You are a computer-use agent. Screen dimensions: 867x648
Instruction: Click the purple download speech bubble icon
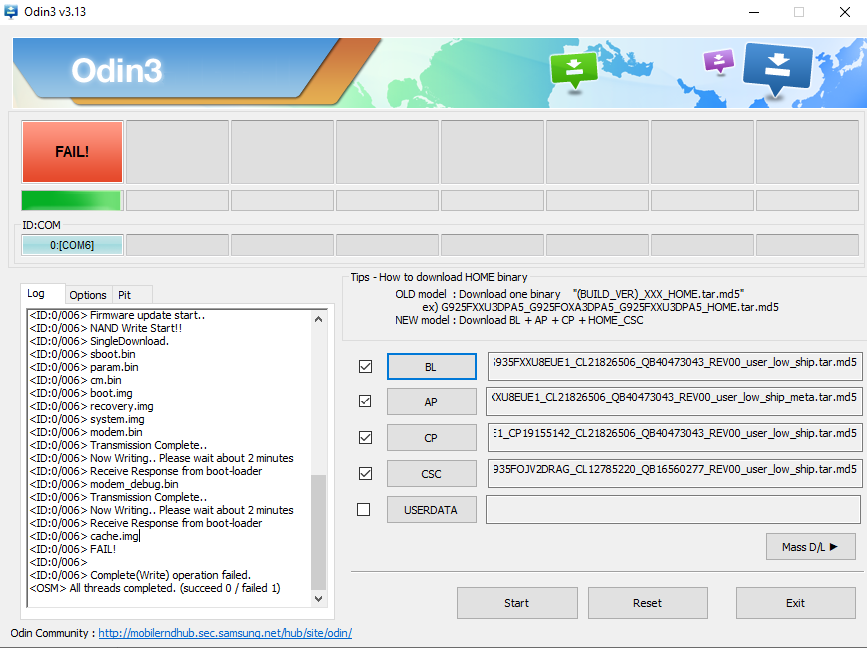(x=718, y=61)
